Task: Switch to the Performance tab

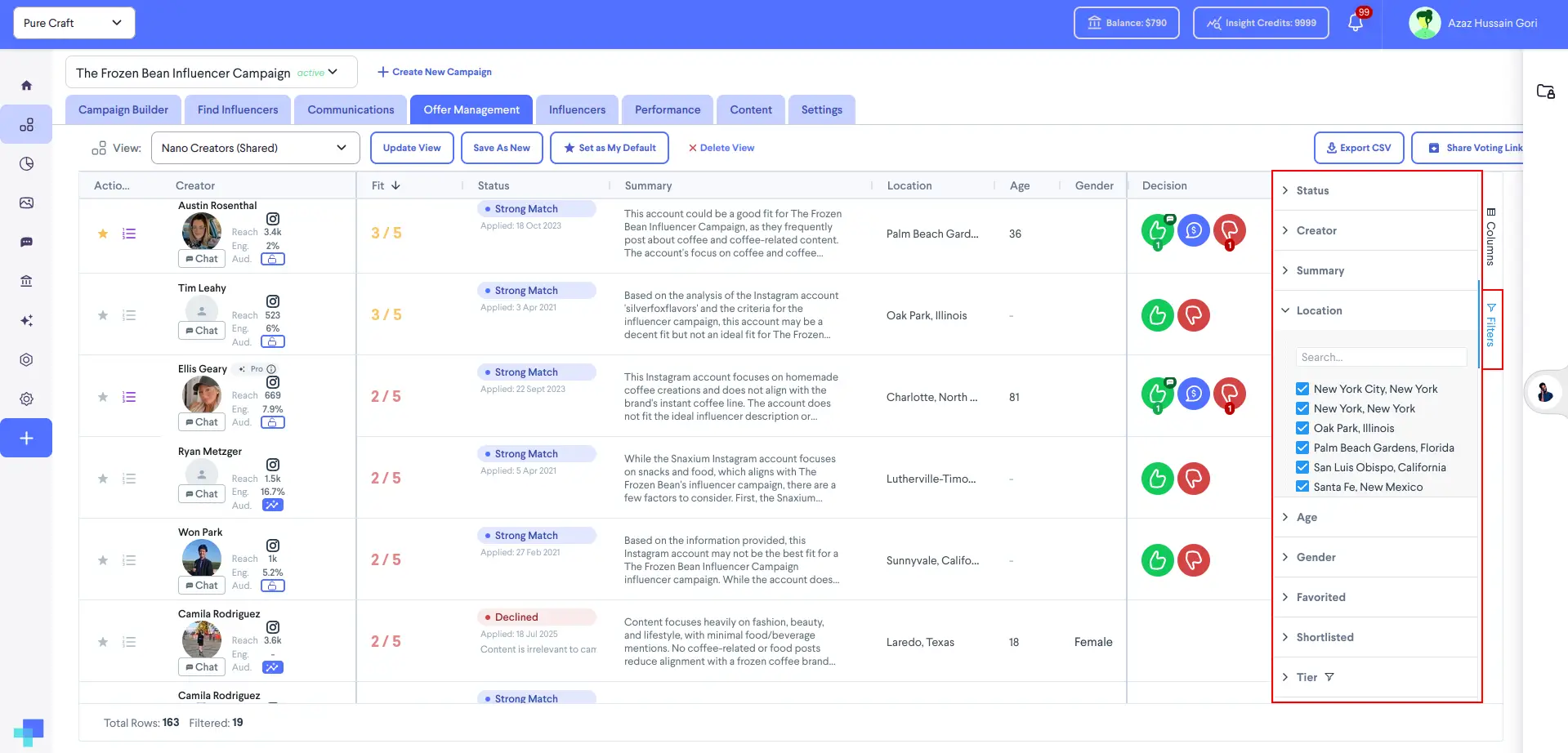Action: pos(668,109)
